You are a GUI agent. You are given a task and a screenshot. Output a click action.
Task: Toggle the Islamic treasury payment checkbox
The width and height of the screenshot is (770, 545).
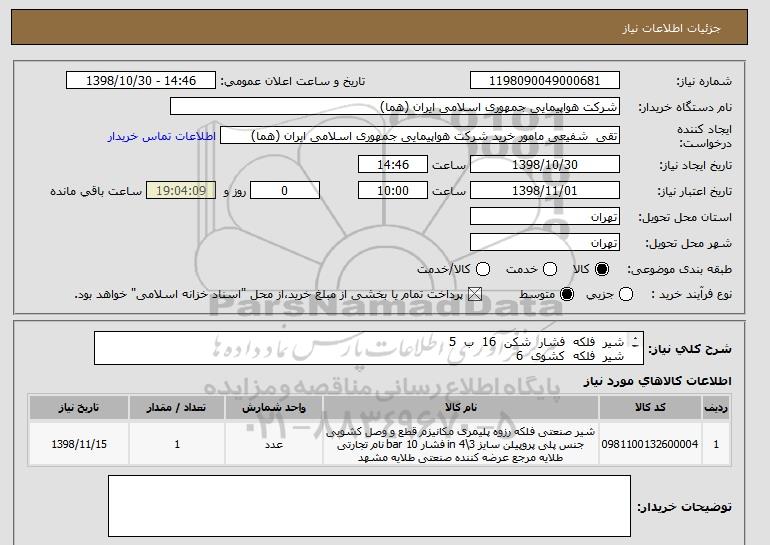pyautogui.click(x=474, y=295)
